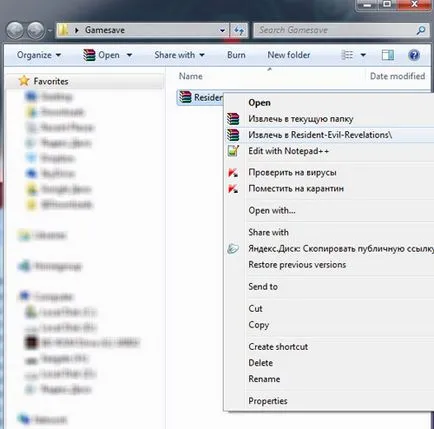Click the New folder button
Viewport: 434px width, 429px height.
289,55
